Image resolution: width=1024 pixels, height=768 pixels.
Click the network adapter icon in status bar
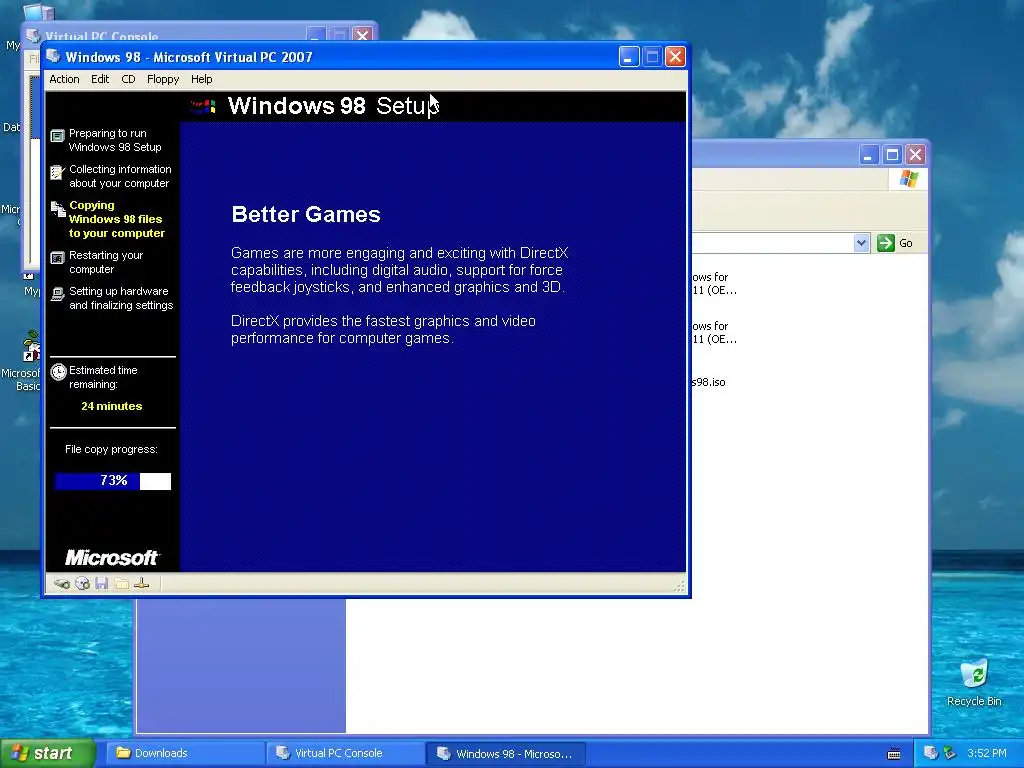click(x=142, y=583)
